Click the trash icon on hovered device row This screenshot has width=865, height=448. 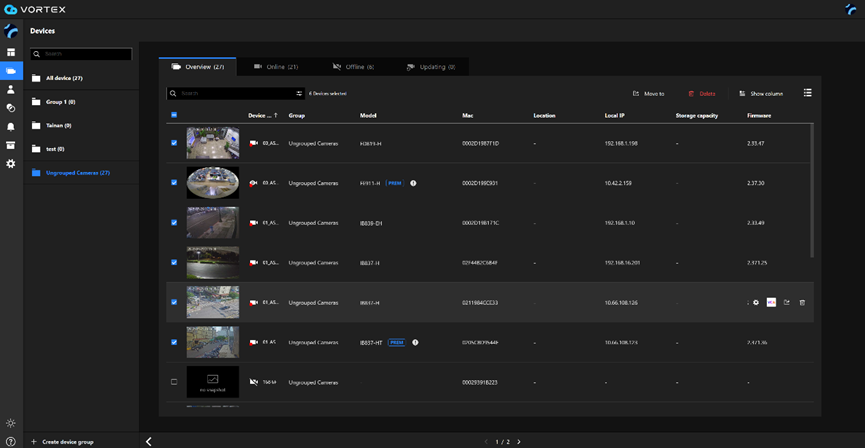(802, 302)
